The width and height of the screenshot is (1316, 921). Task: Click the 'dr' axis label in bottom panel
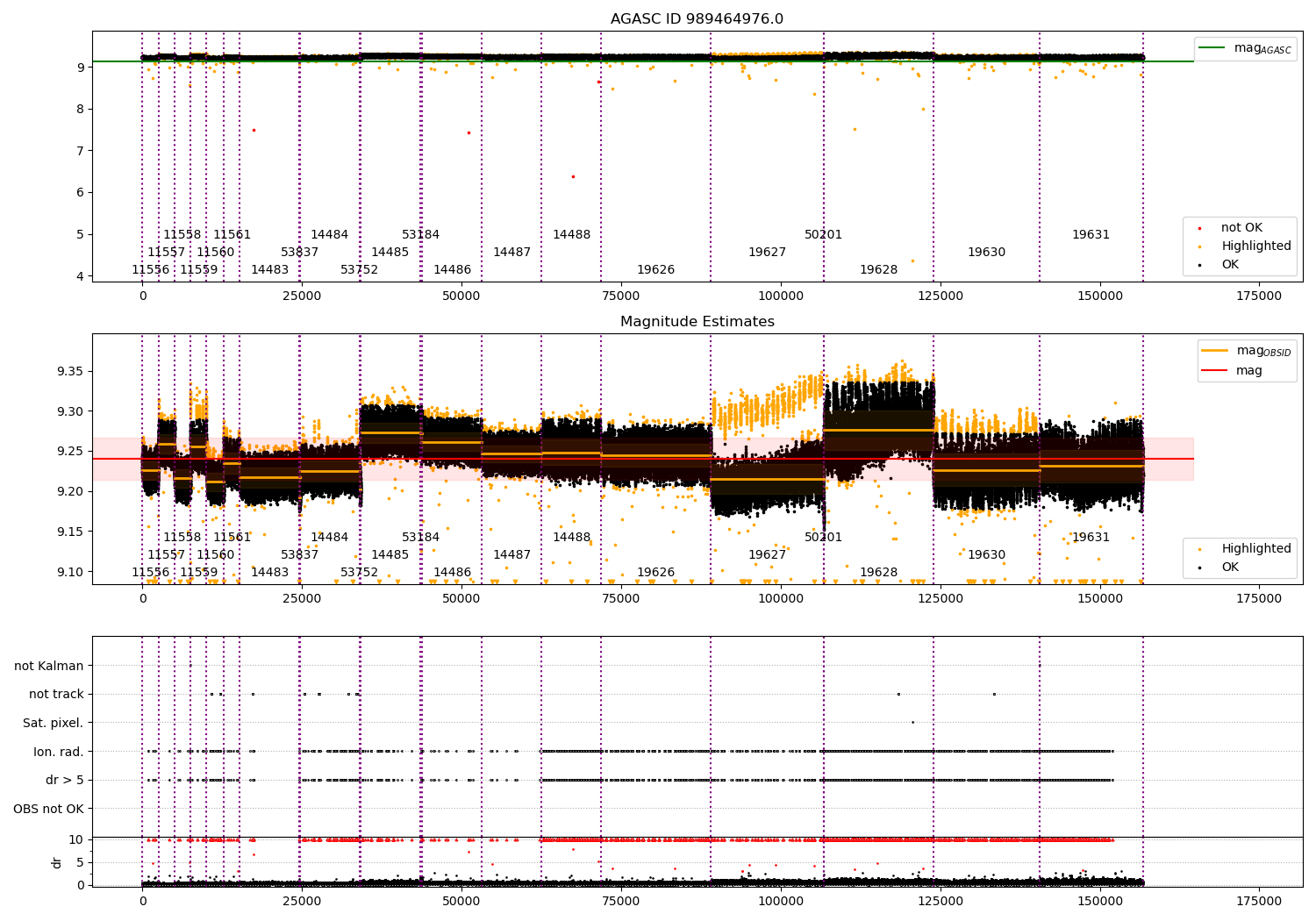click(x=57, y=862)
